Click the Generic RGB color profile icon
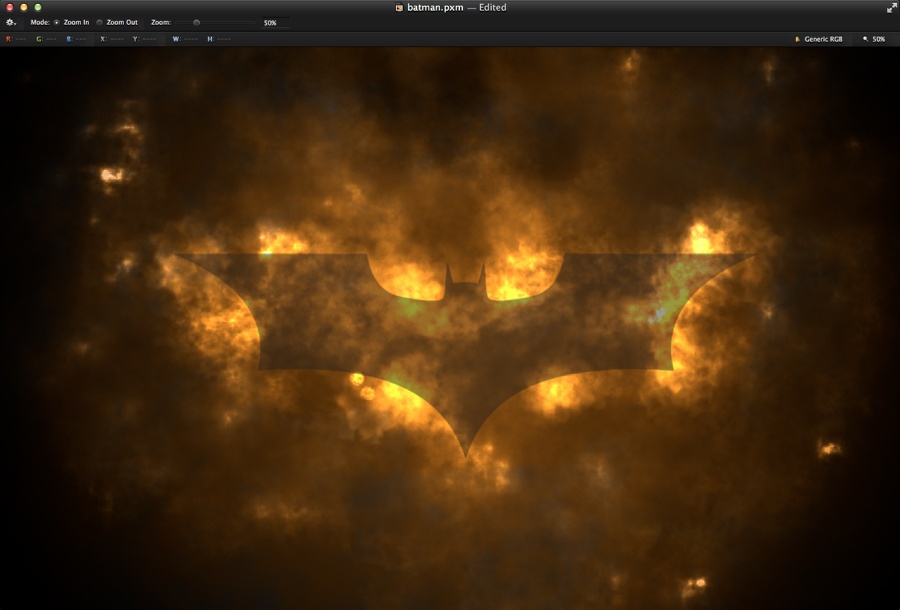The image size is (900, 610). pos(797,39)
